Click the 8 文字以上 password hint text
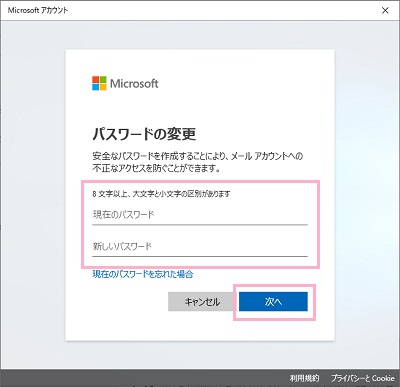Viewport: 400px width, 387px height. click(161, 194)
